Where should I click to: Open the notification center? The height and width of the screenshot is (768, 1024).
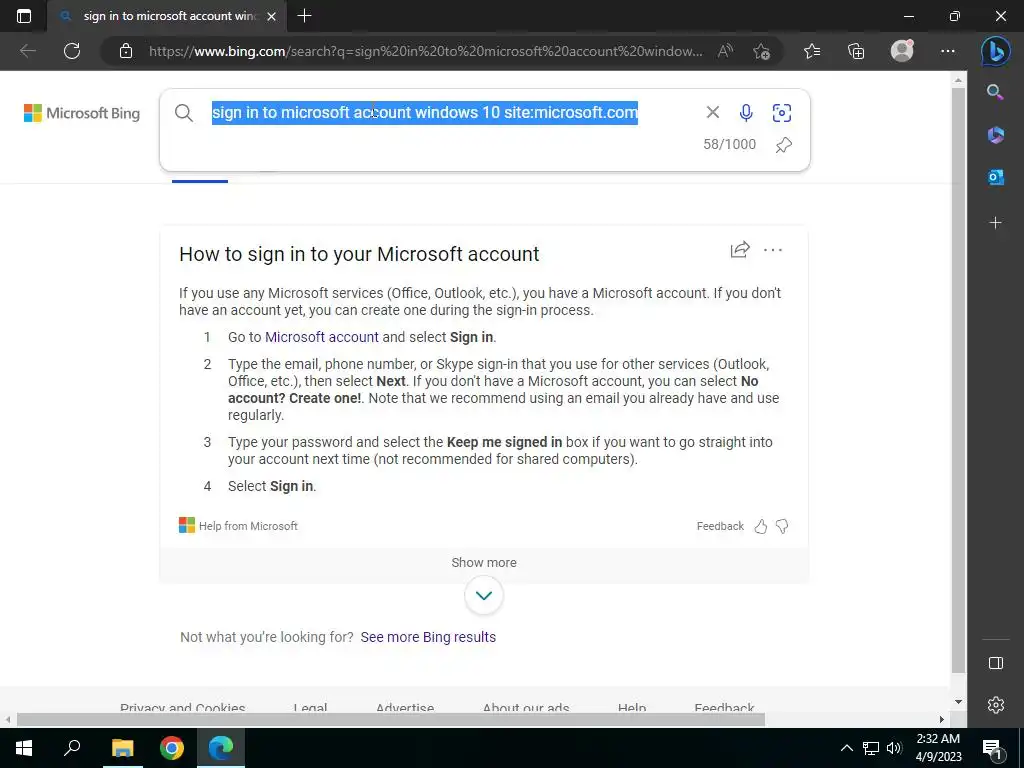992,748
